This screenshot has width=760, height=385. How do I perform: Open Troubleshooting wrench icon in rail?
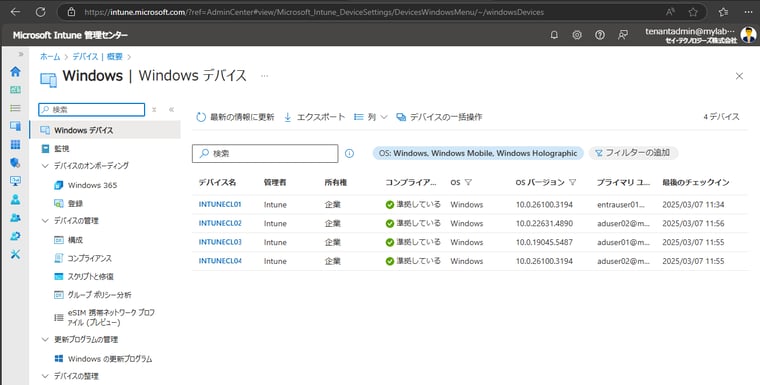coord(16,254)
